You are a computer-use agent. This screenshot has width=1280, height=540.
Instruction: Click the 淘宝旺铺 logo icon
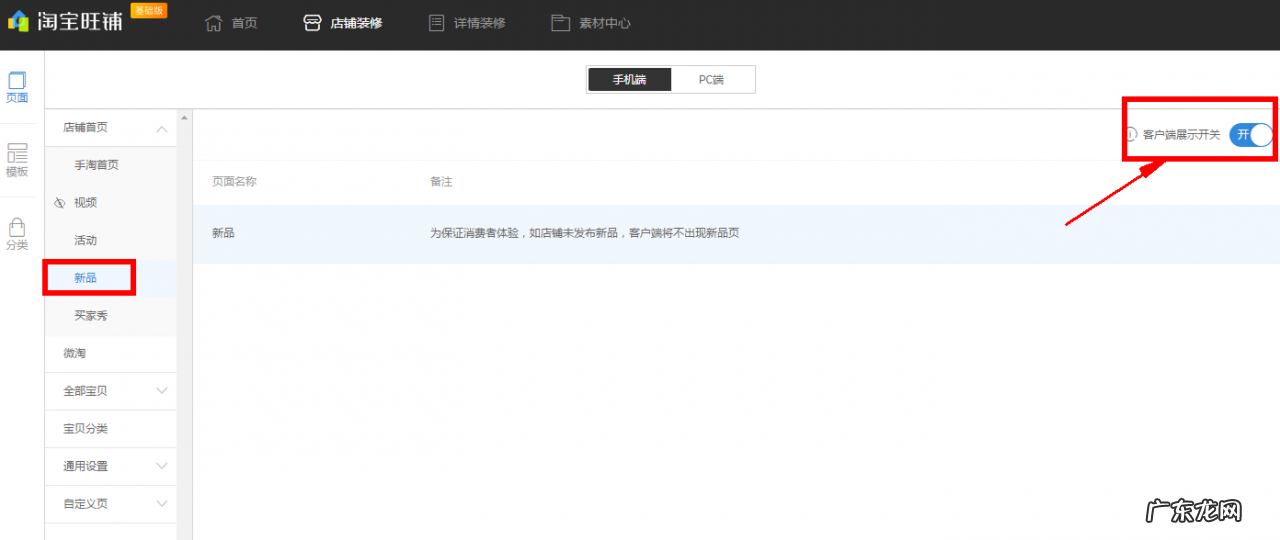(x=18, y=21)
